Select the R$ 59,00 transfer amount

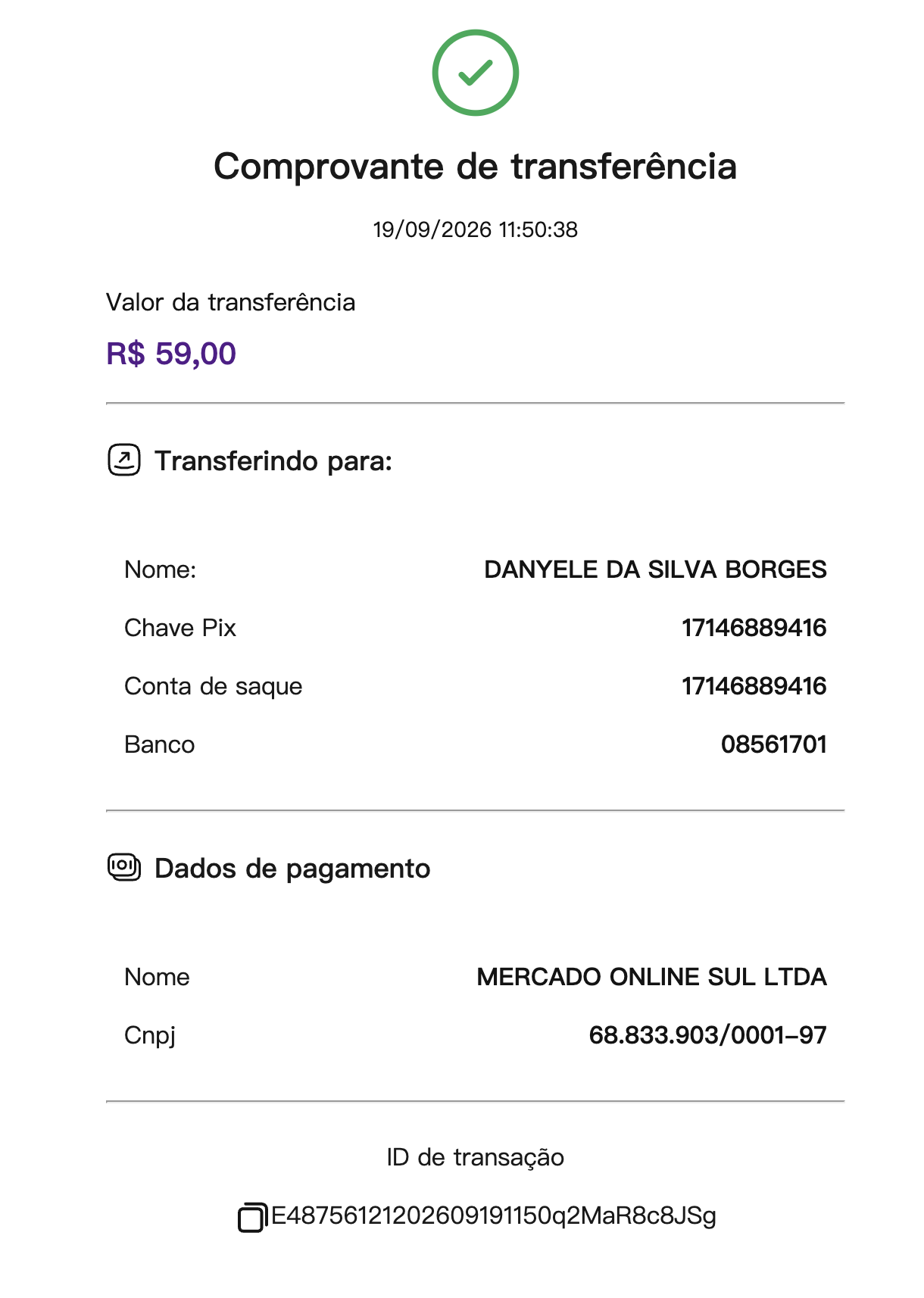pos(171,354)
